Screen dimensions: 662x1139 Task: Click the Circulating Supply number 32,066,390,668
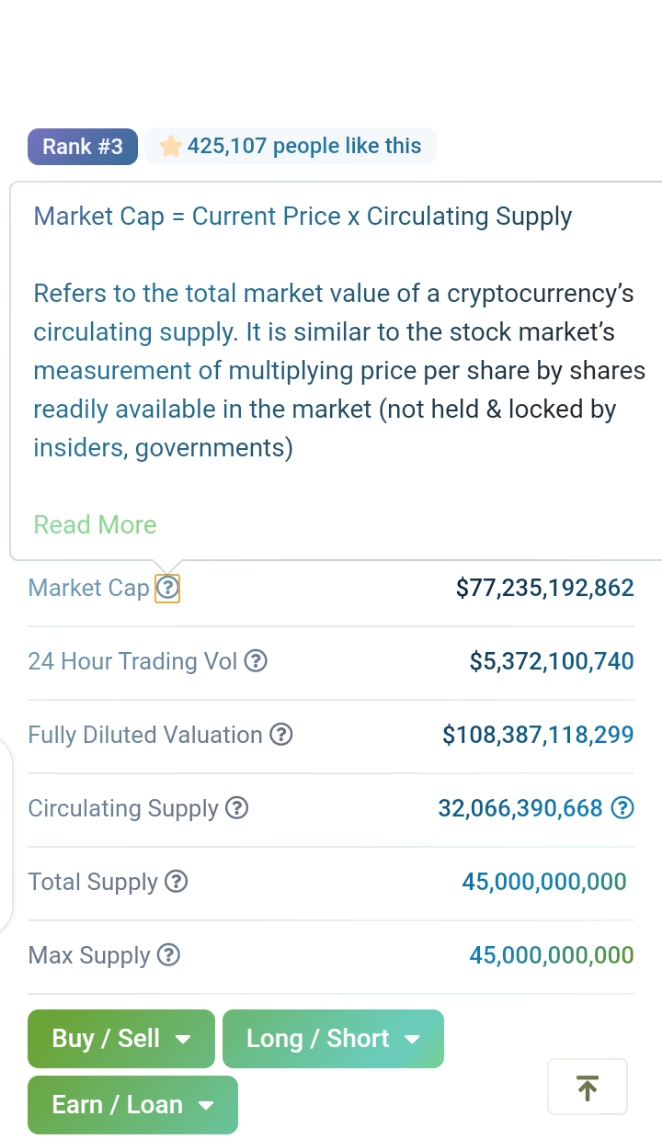pyautogui.click(x=520, y=808)
